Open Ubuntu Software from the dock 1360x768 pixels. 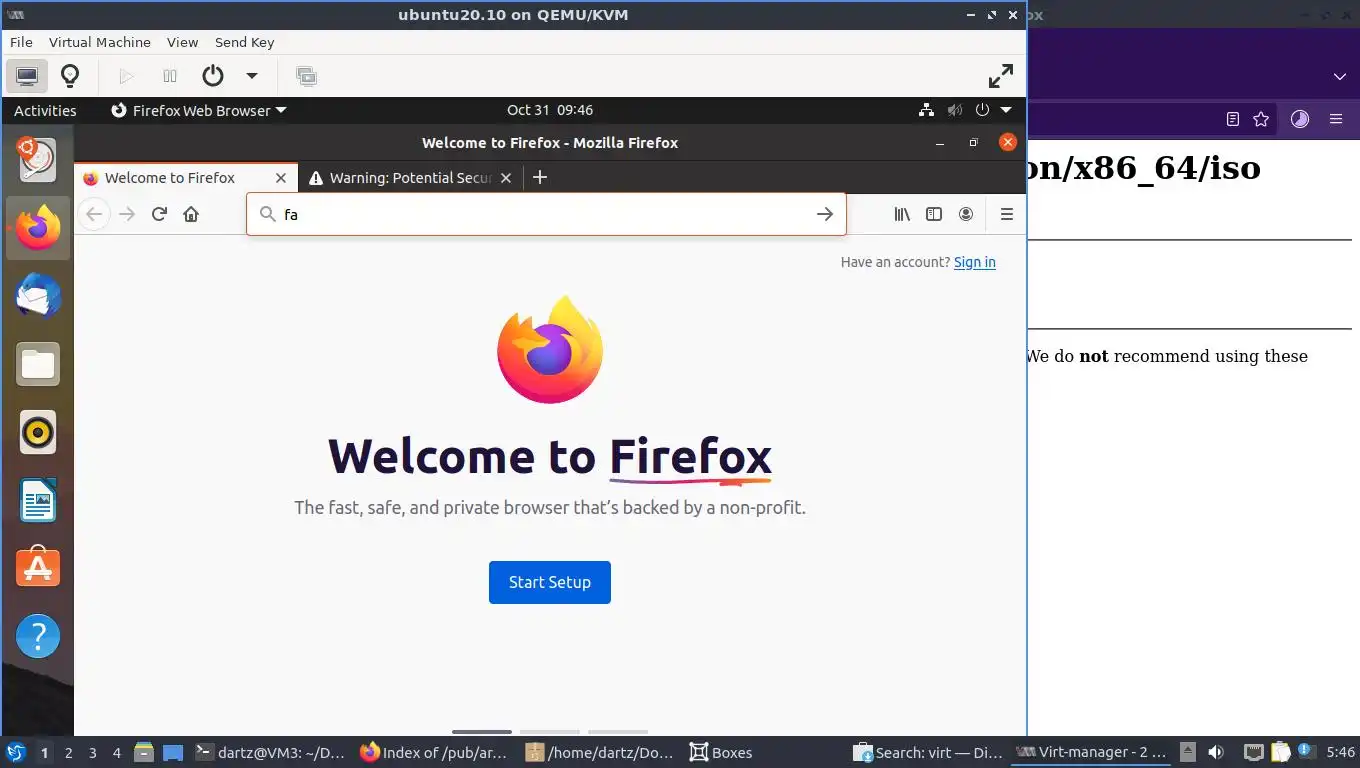38,568
